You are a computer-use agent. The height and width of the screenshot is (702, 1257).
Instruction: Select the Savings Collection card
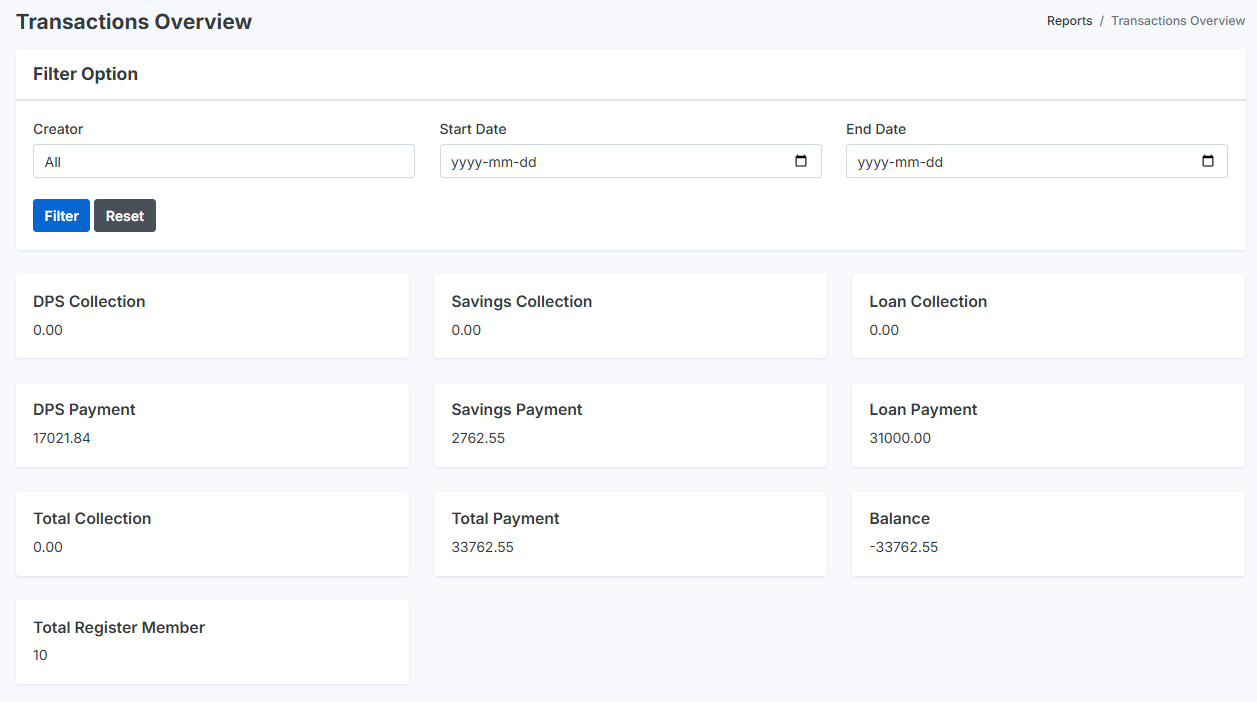630,316
